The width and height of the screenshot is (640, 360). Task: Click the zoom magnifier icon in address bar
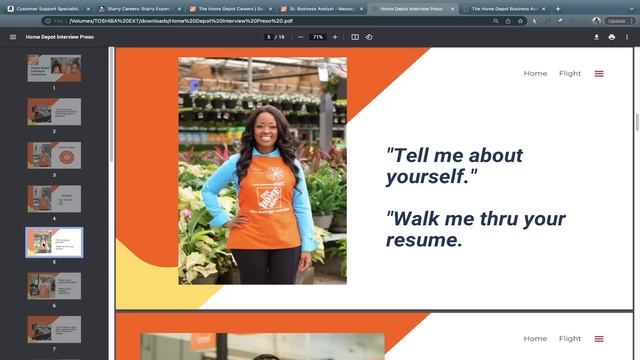(x=496, y=21)
